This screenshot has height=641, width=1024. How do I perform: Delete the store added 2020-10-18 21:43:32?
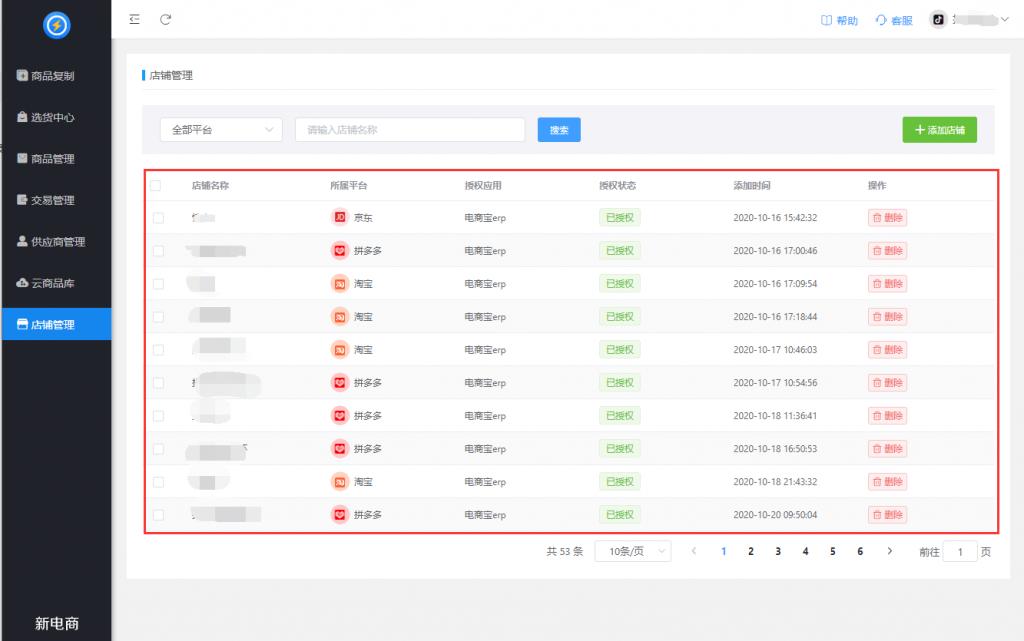tap(888, 482)
